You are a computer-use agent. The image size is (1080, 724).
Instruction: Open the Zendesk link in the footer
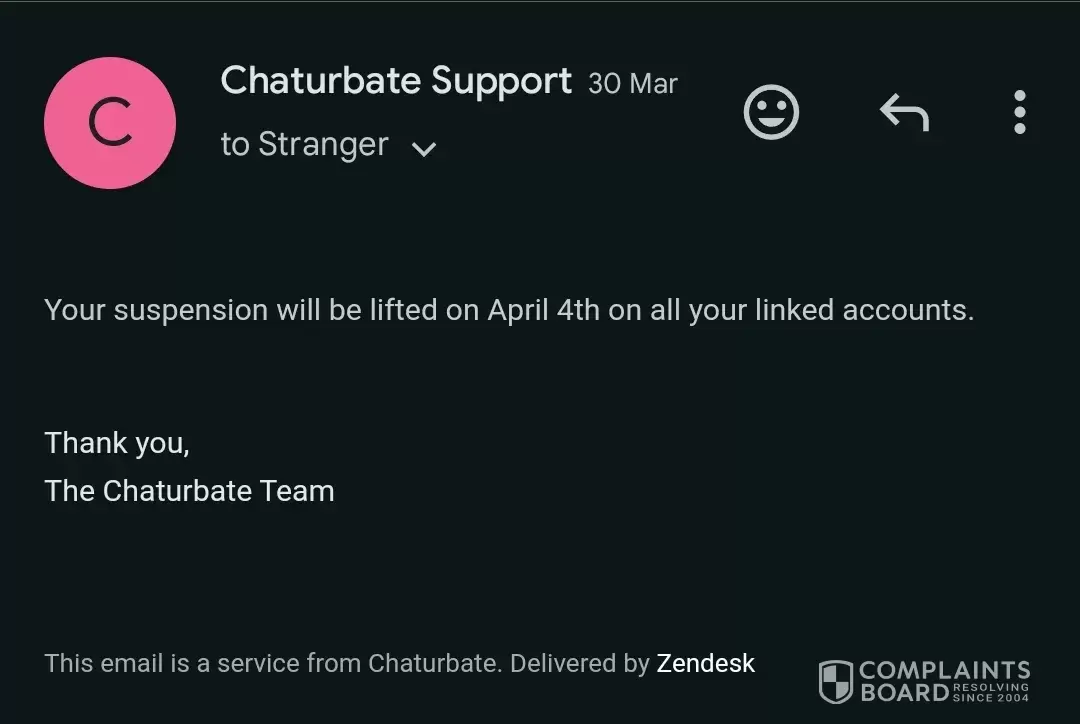tap(705, 663)
